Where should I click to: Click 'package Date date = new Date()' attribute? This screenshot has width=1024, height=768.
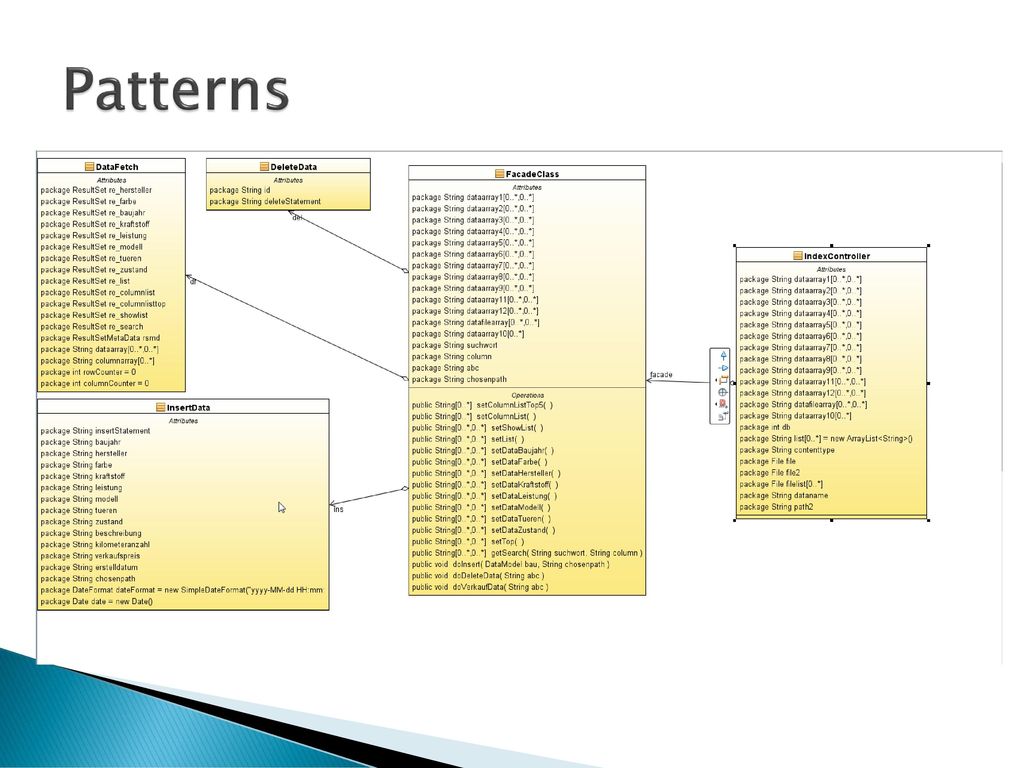(97, 601)
